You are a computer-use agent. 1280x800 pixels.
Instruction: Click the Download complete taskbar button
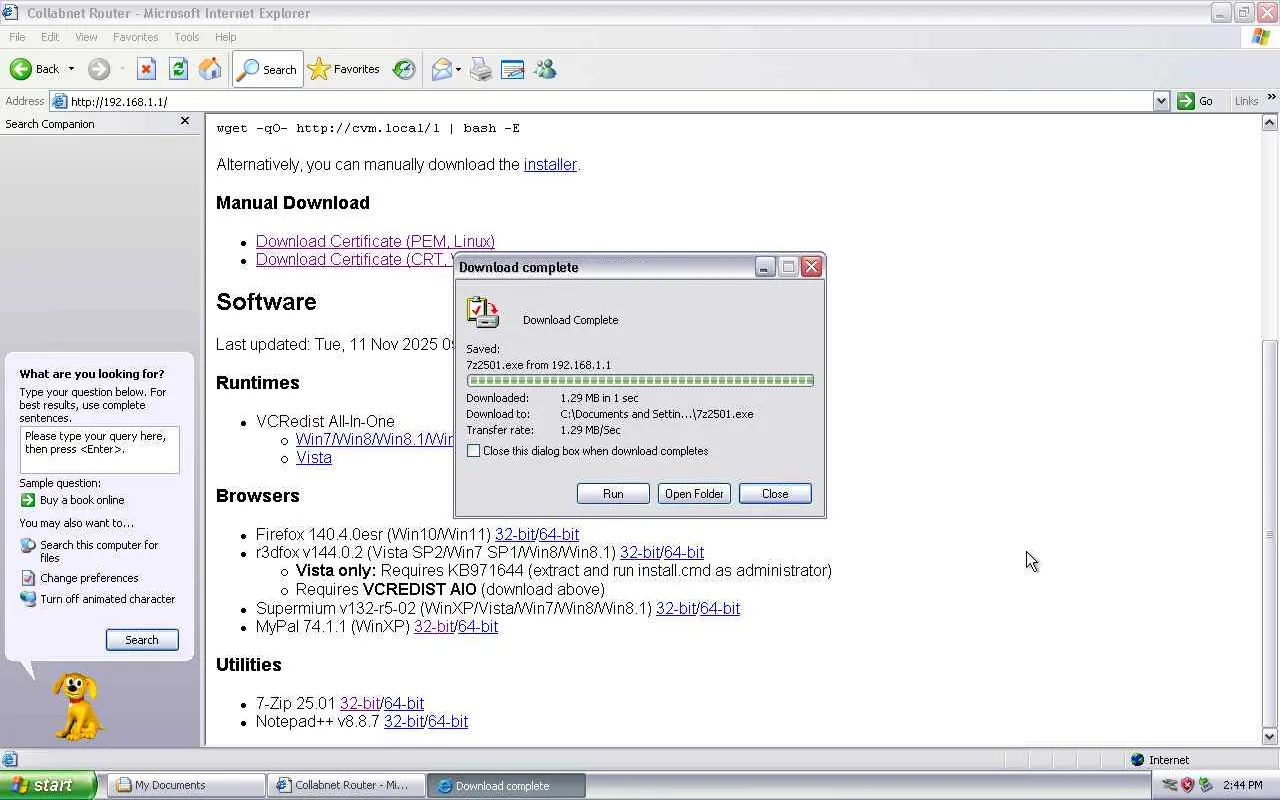[x=507, y=785]
